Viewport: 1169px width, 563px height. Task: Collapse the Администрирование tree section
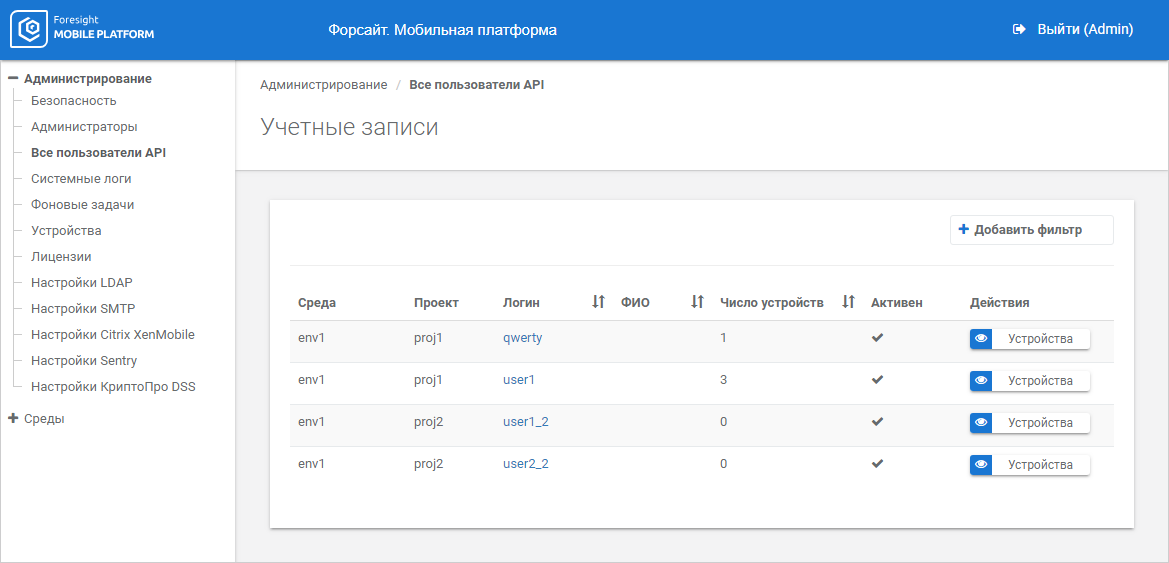pyautogui.click(x=13, y=78)
